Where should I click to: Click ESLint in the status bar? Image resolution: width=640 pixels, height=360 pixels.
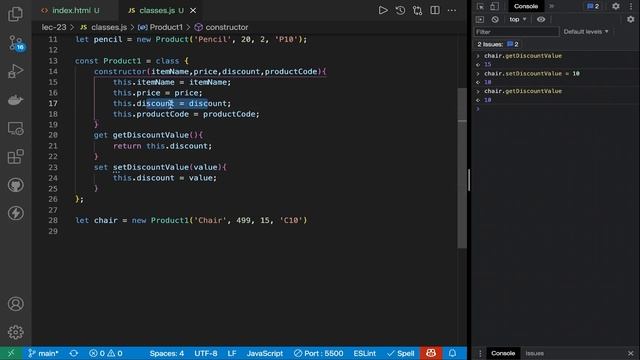tap(364, 353)
